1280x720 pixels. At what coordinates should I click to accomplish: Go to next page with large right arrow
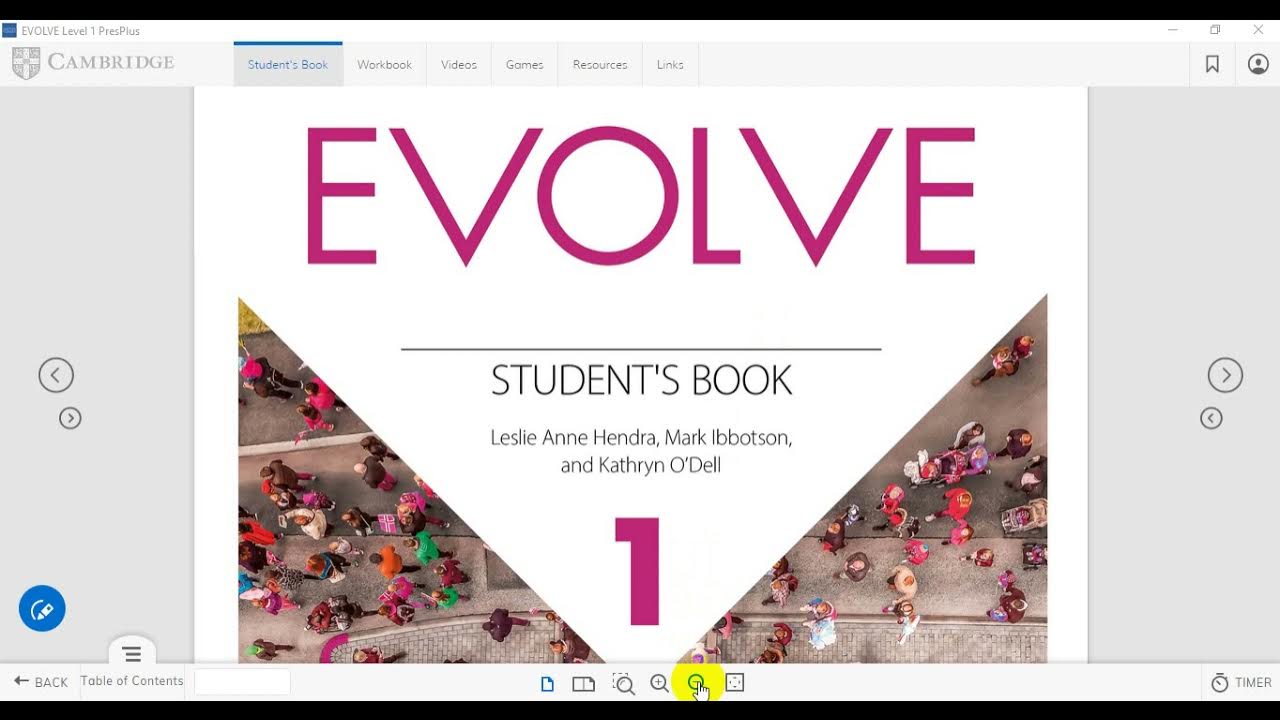[1225, 375]
